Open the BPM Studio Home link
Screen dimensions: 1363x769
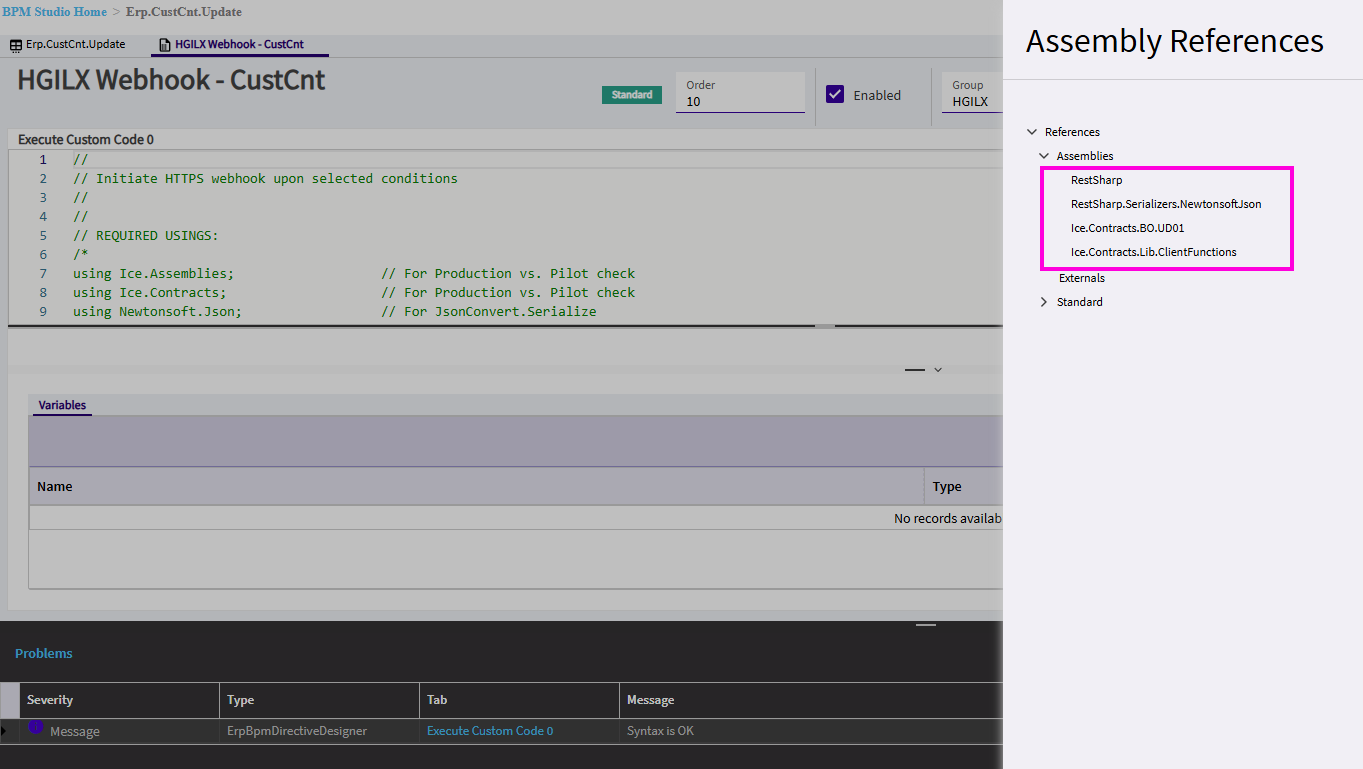pyautogui.click(x=54, y=12)
